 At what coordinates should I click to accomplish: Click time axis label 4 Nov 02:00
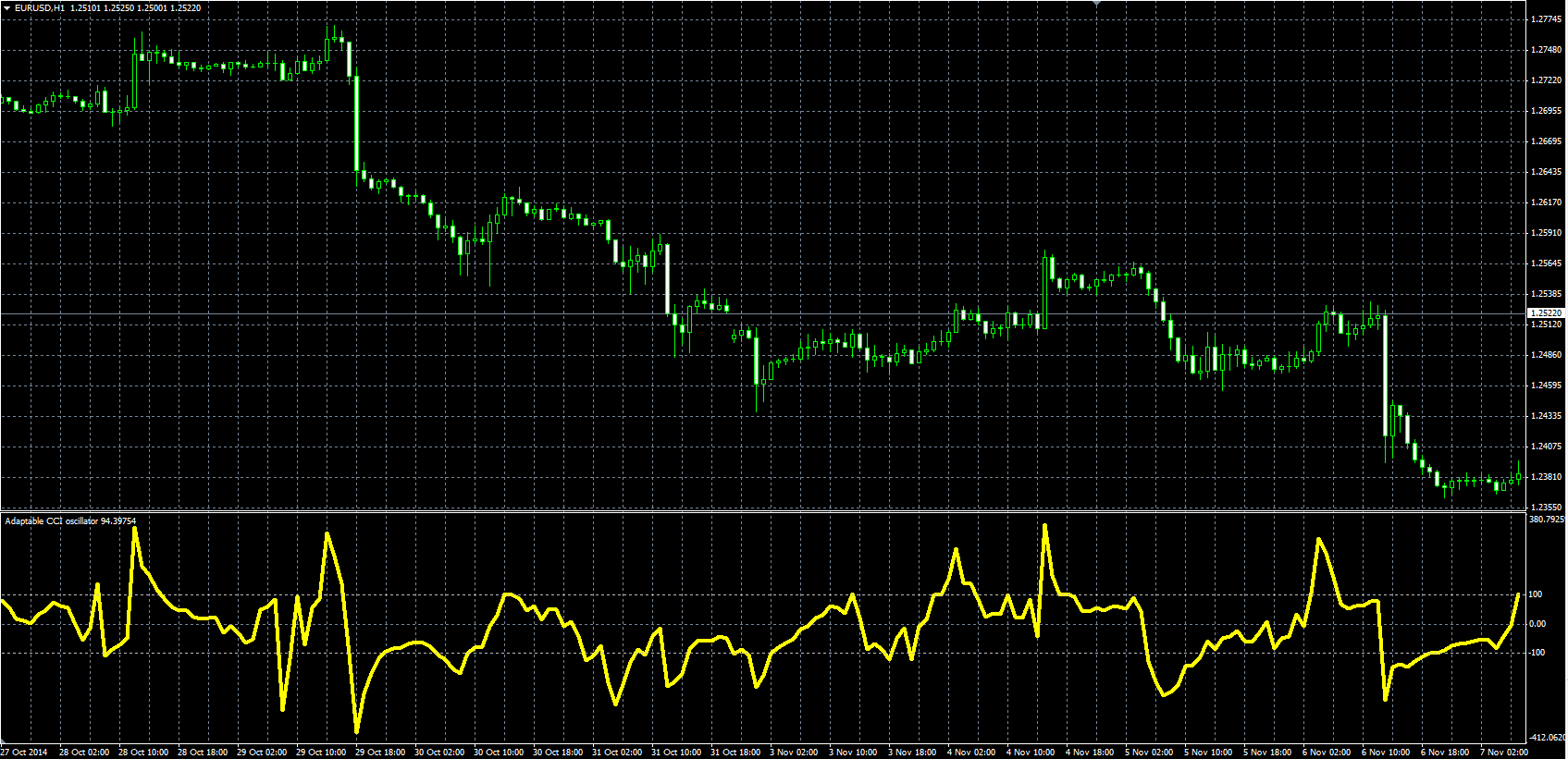tap(971, 753)
